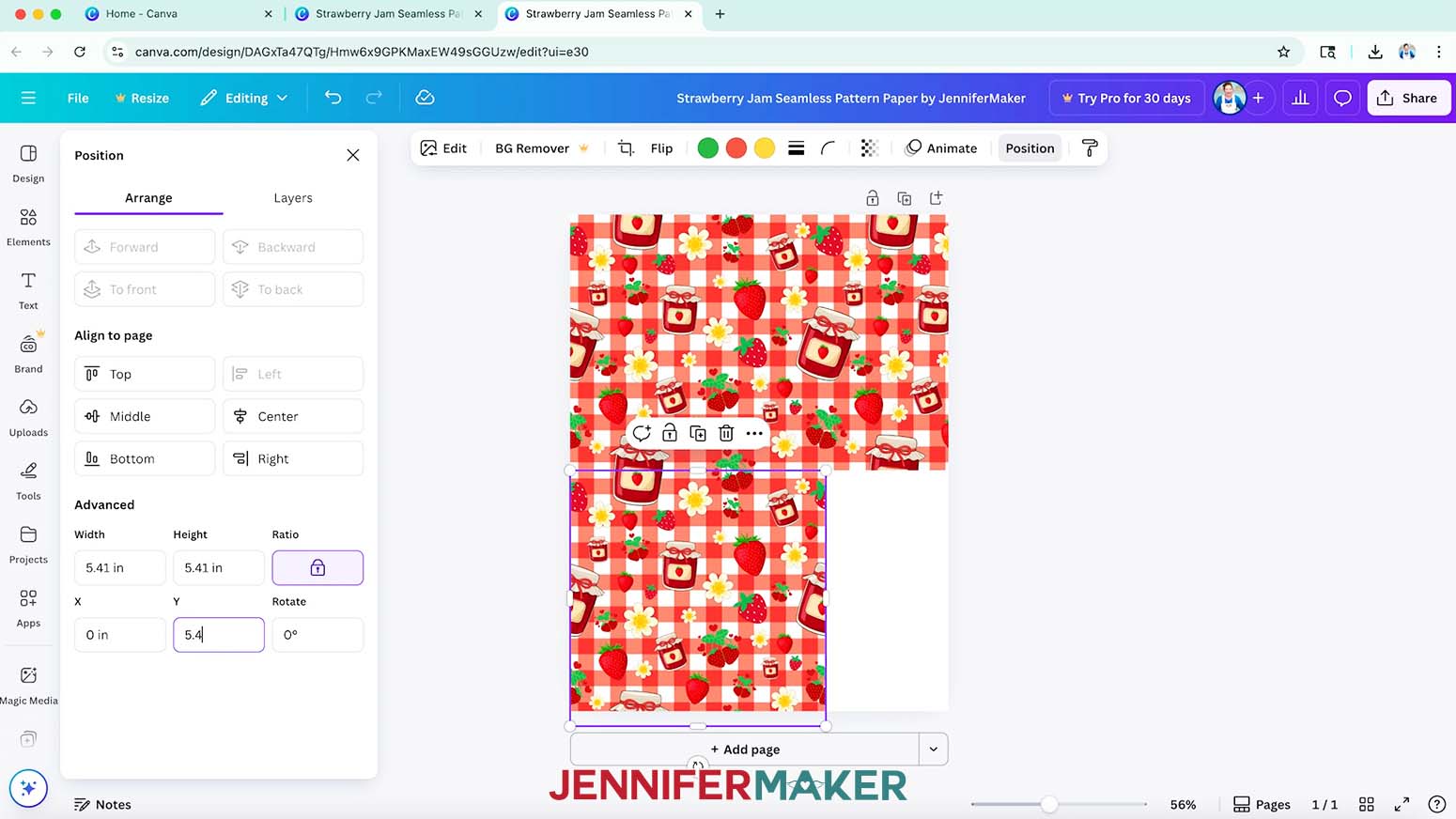The height and width of the screenshot is (819, 1456).
Task: Copy style with paint roller icon
Action: tap(1090, 148)
